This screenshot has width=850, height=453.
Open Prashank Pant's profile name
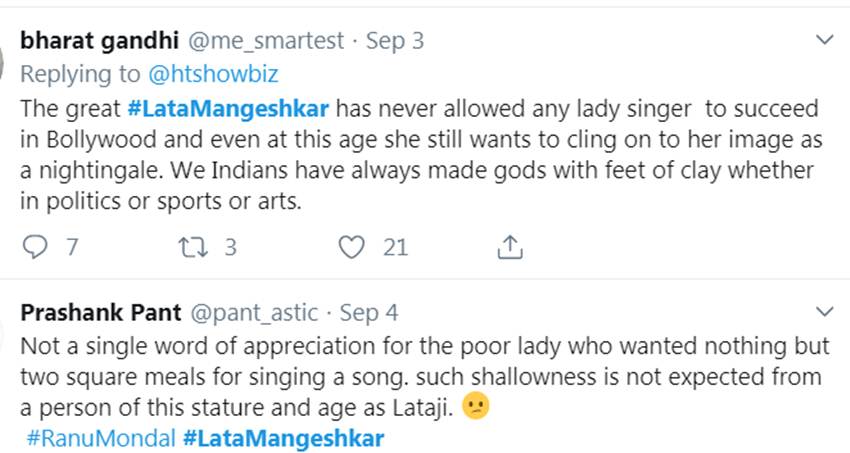101,313
